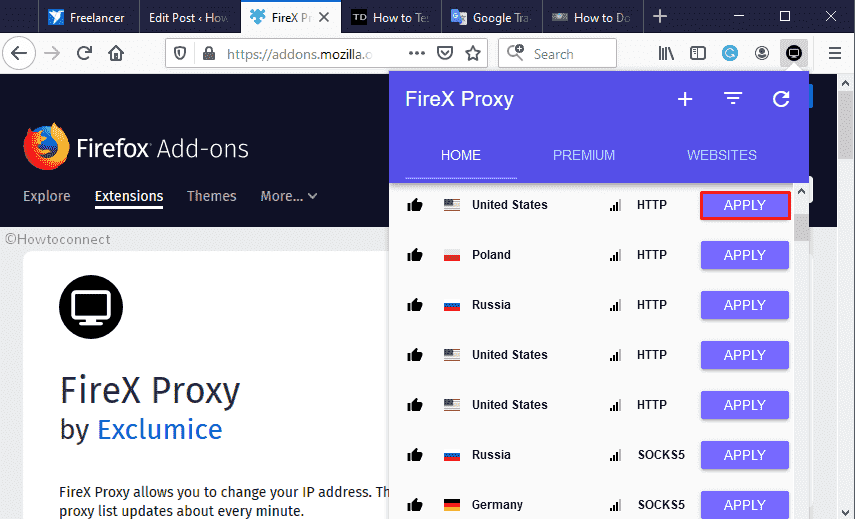Open the Library toolbar icon

(x=666, y=53)
